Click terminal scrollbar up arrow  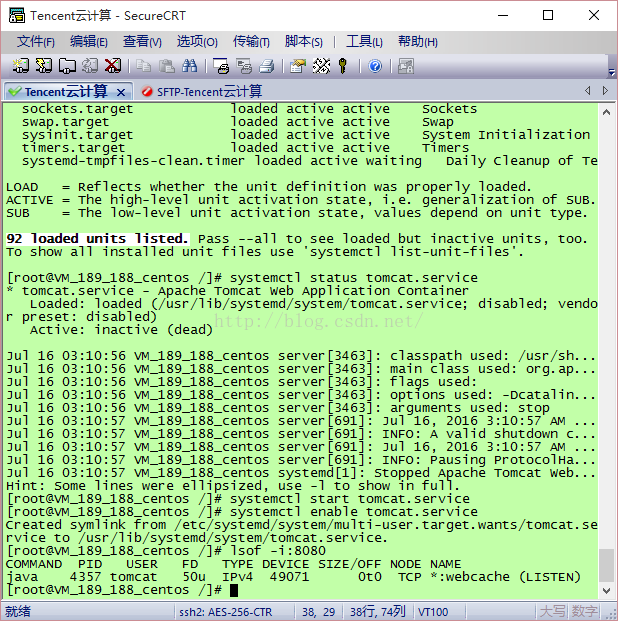point(606,112)
